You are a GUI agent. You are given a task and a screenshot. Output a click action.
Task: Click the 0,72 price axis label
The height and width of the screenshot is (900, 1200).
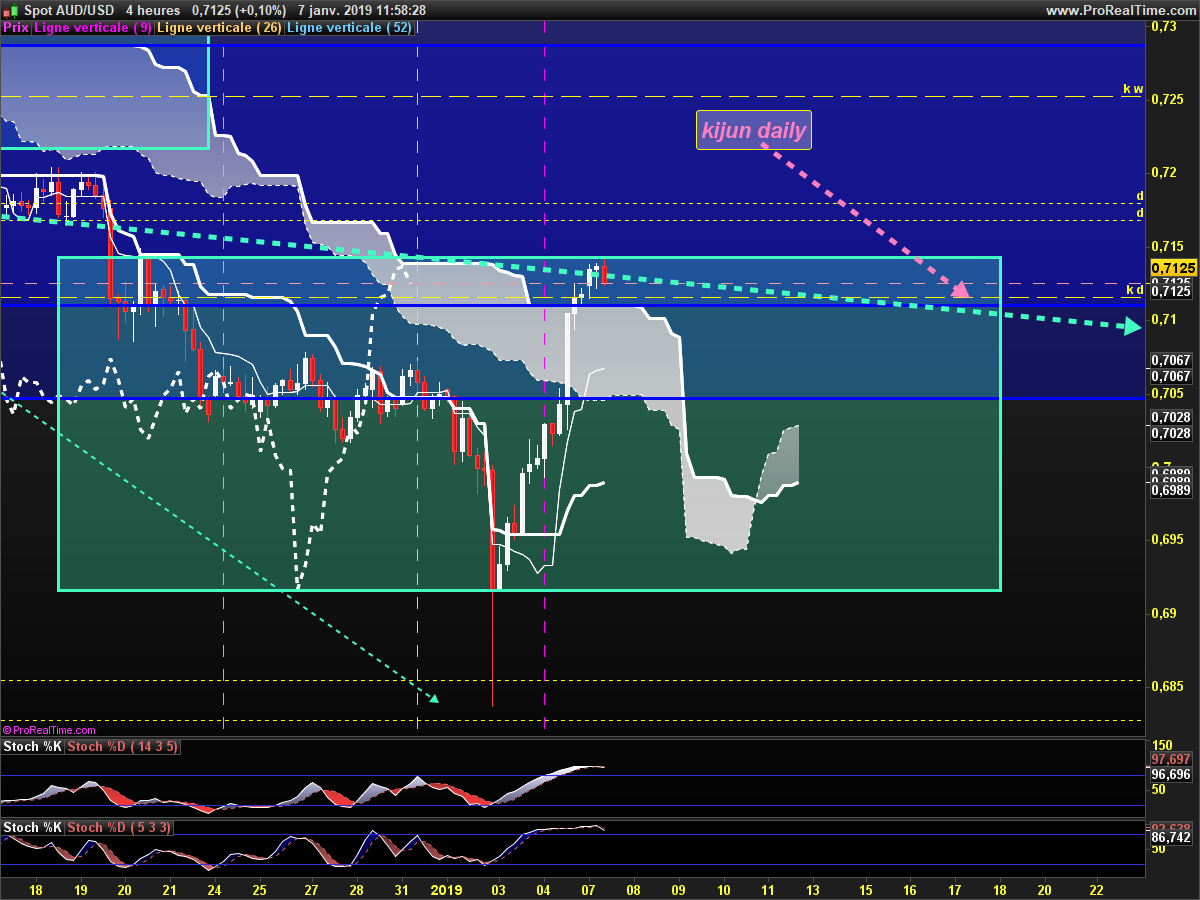click(1163, 172)
